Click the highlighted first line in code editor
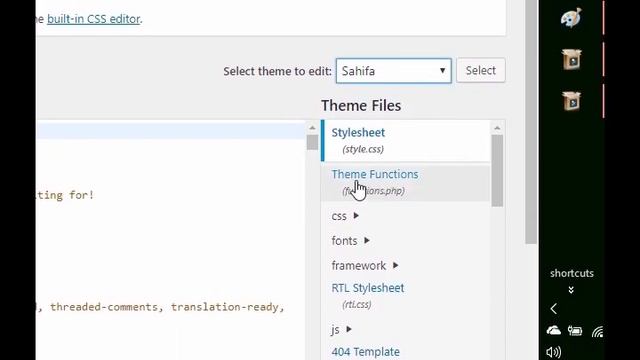Screen dimensions: 640x360 [171, 131]
